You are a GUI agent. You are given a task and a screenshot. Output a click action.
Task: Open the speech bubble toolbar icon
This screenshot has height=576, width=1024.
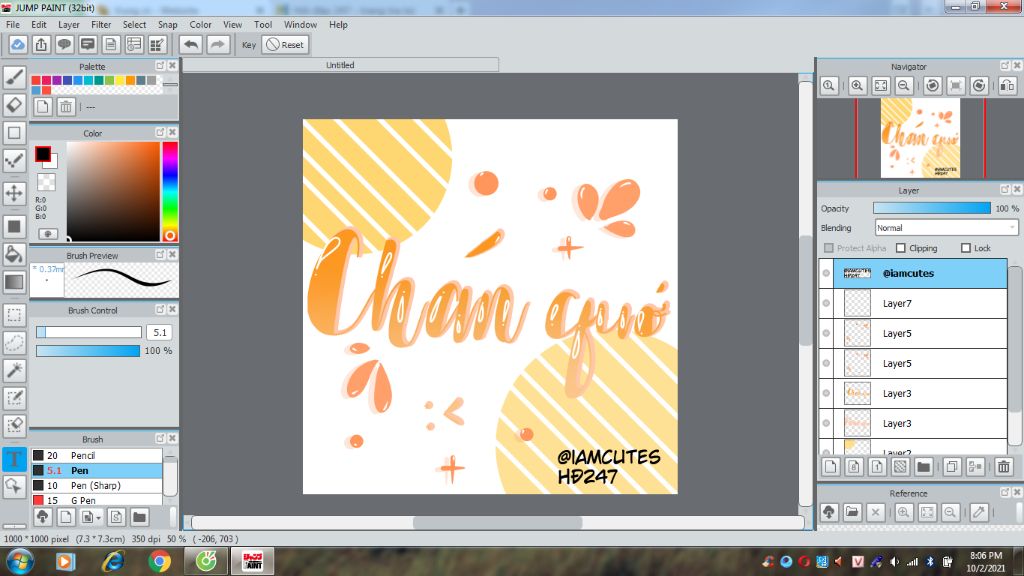(x=64, y=44)
